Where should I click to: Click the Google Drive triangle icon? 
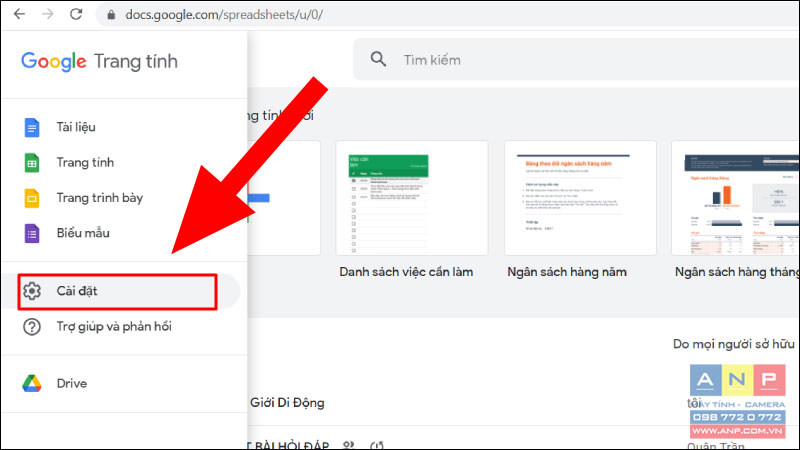32,383
